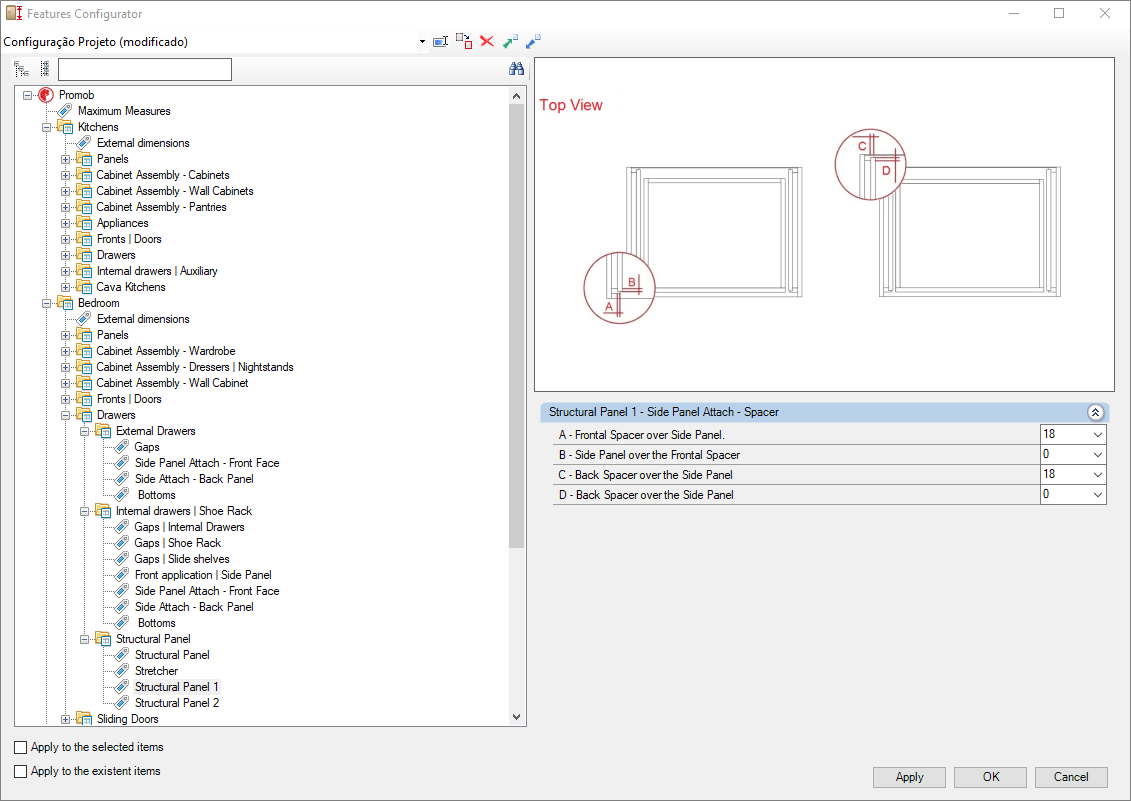Collapse the Promob root node
This screenshot has height=801, width=1131.
pos(27,95)
